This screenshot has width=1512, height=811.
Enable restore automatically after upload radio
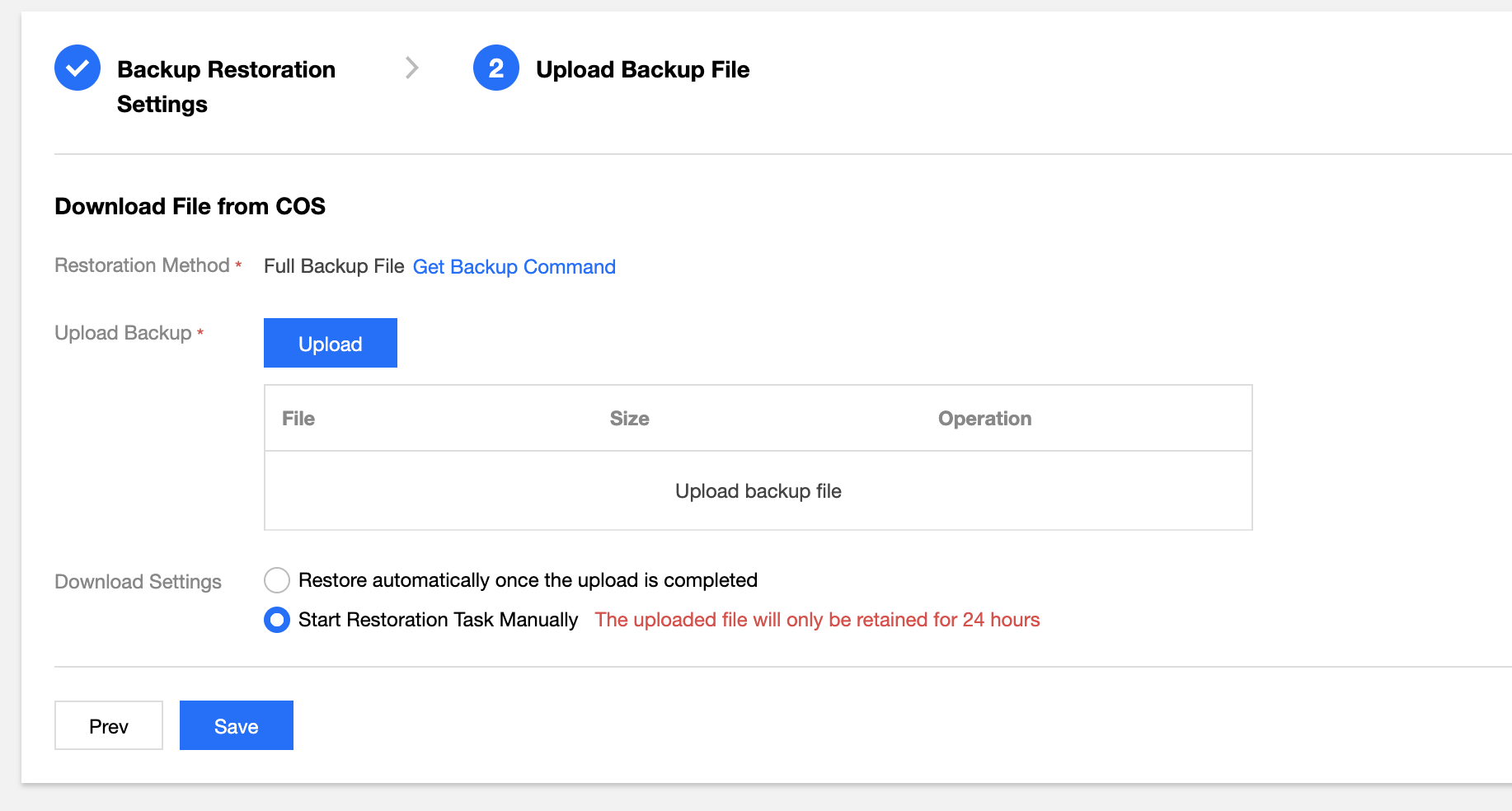tap(277, 580)
